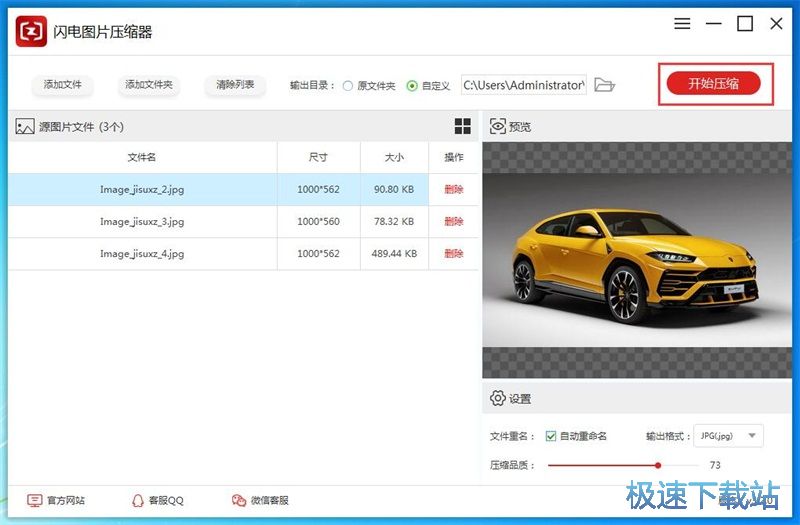Image resolution: width=800 pixels, height=525 pixels.
Task: Select row Image_jisuxz_2.jpg
Action: pyautogui.click(x=243, y=189)
